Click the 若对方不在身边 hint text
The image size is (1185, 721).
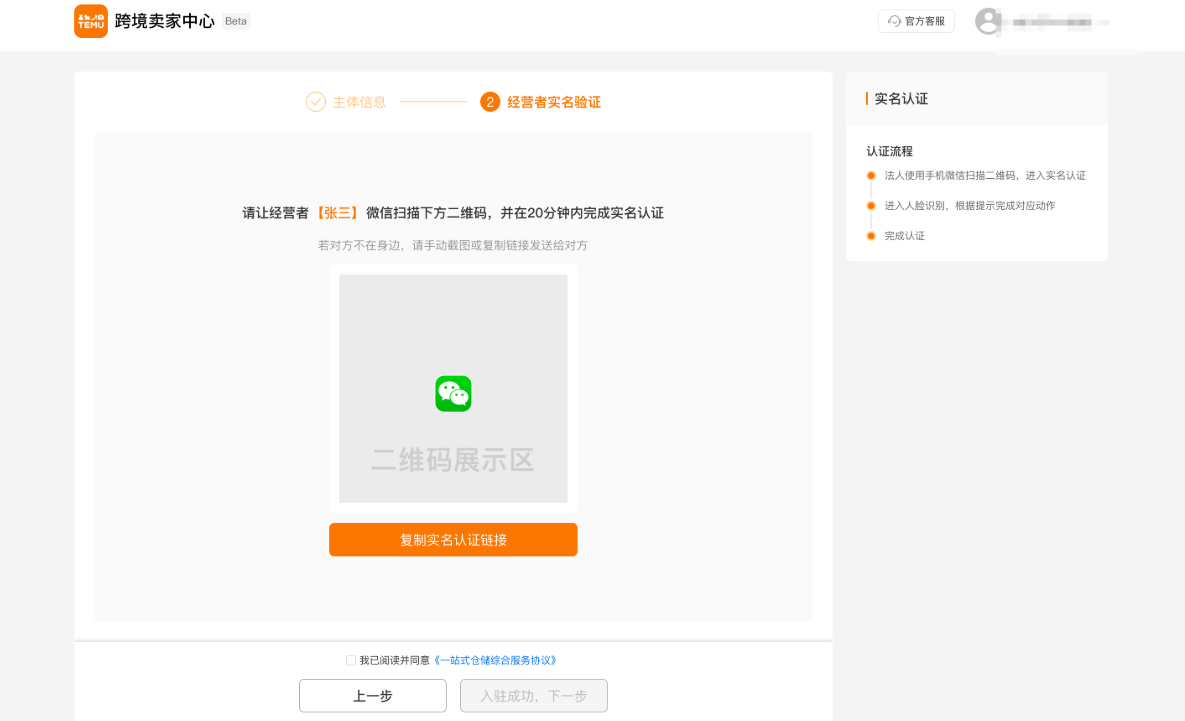pyautogui.click(x=453, y=245)
